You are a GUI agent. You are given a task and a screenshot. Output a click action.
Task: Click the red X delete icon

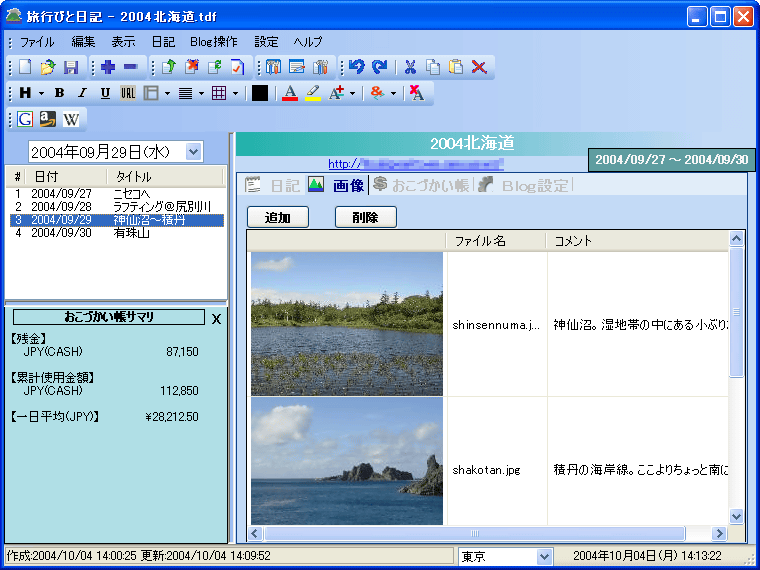point(479,67)
